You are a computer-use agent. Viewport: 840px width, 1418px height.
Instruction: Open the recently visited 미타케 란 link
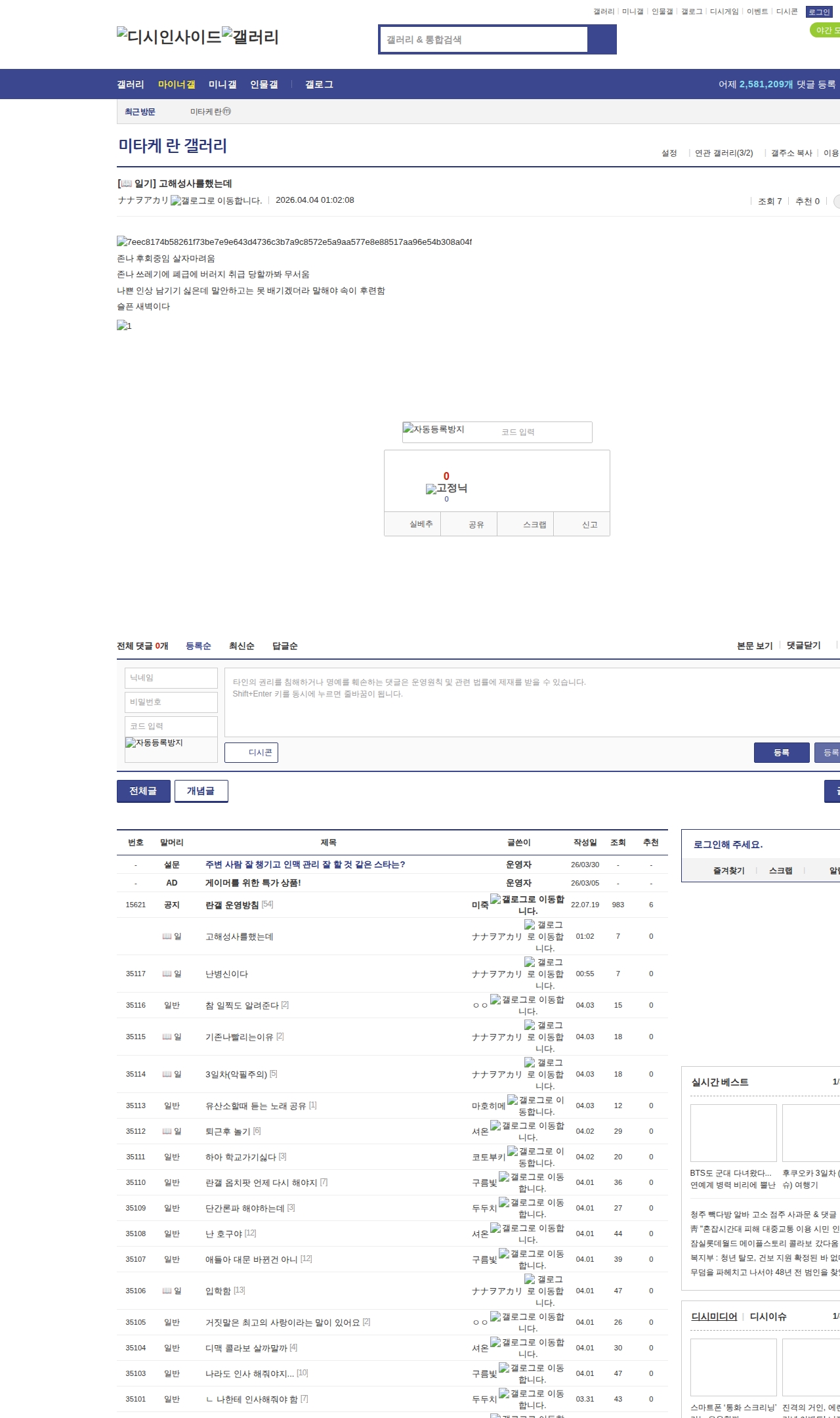pos(211,112)
